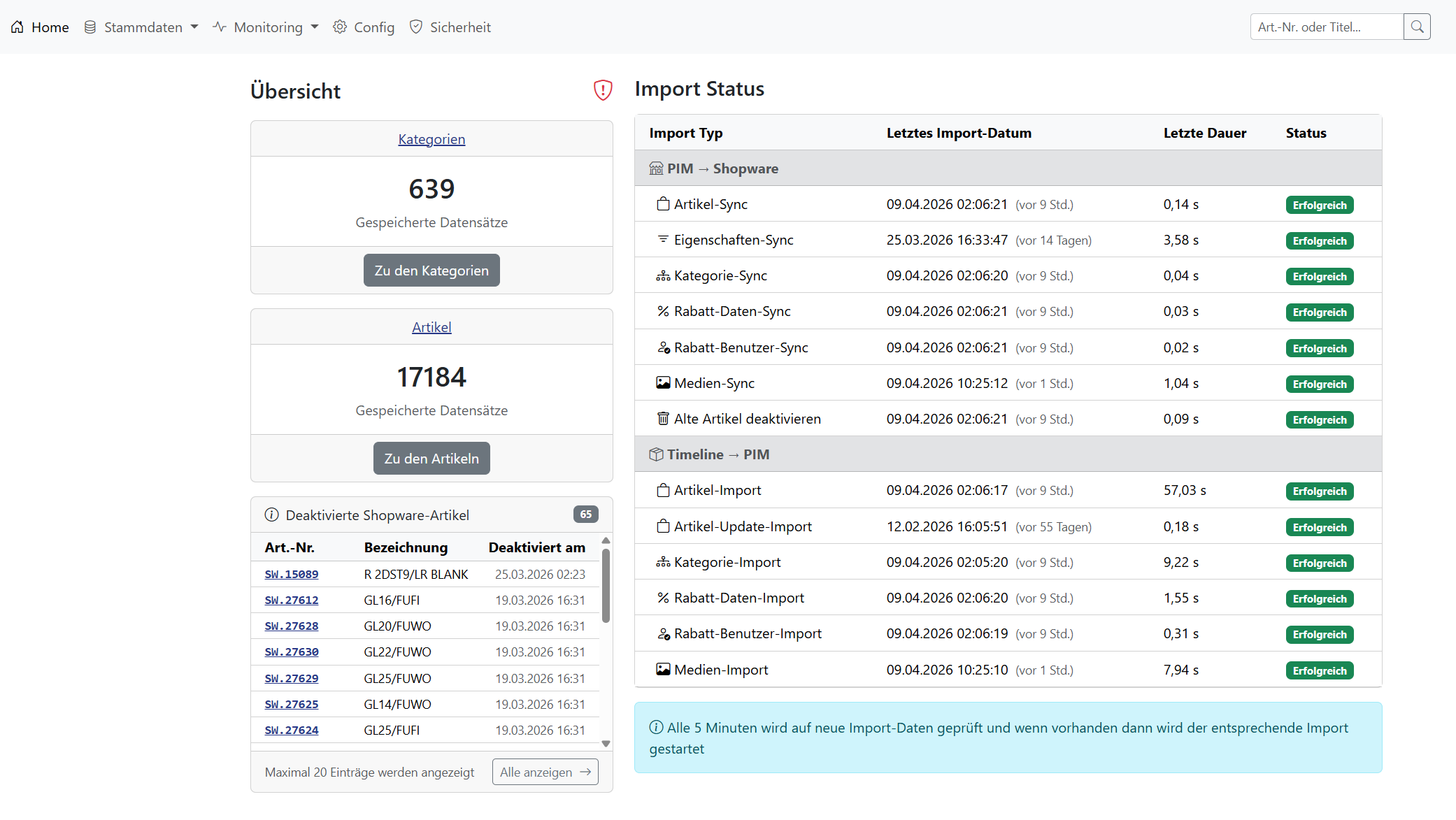This screenshot has width=1456, height=820.
Task: Click the shop icon in PIM → Shopware header
Action: [656, 168]
